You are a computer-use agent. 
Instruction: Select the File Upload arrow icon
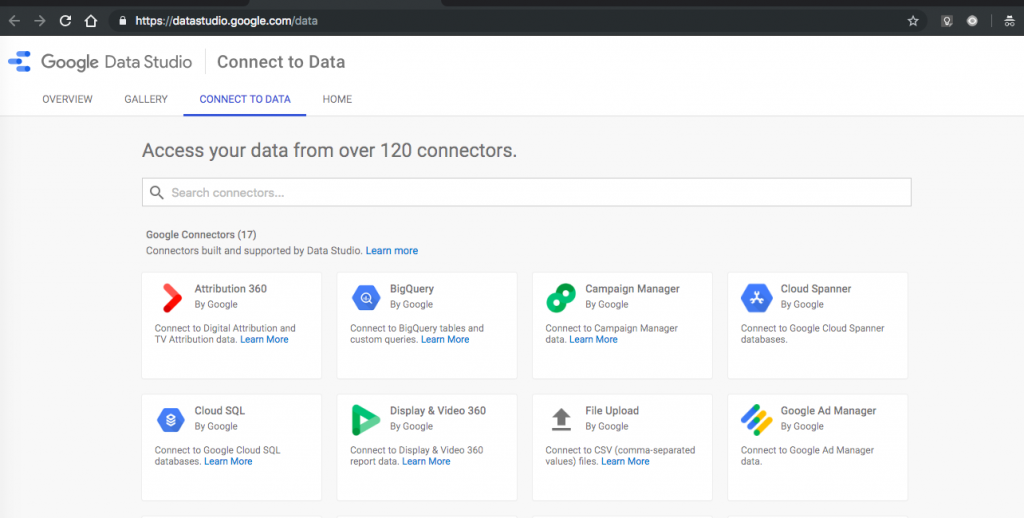[x=561, y=419]
